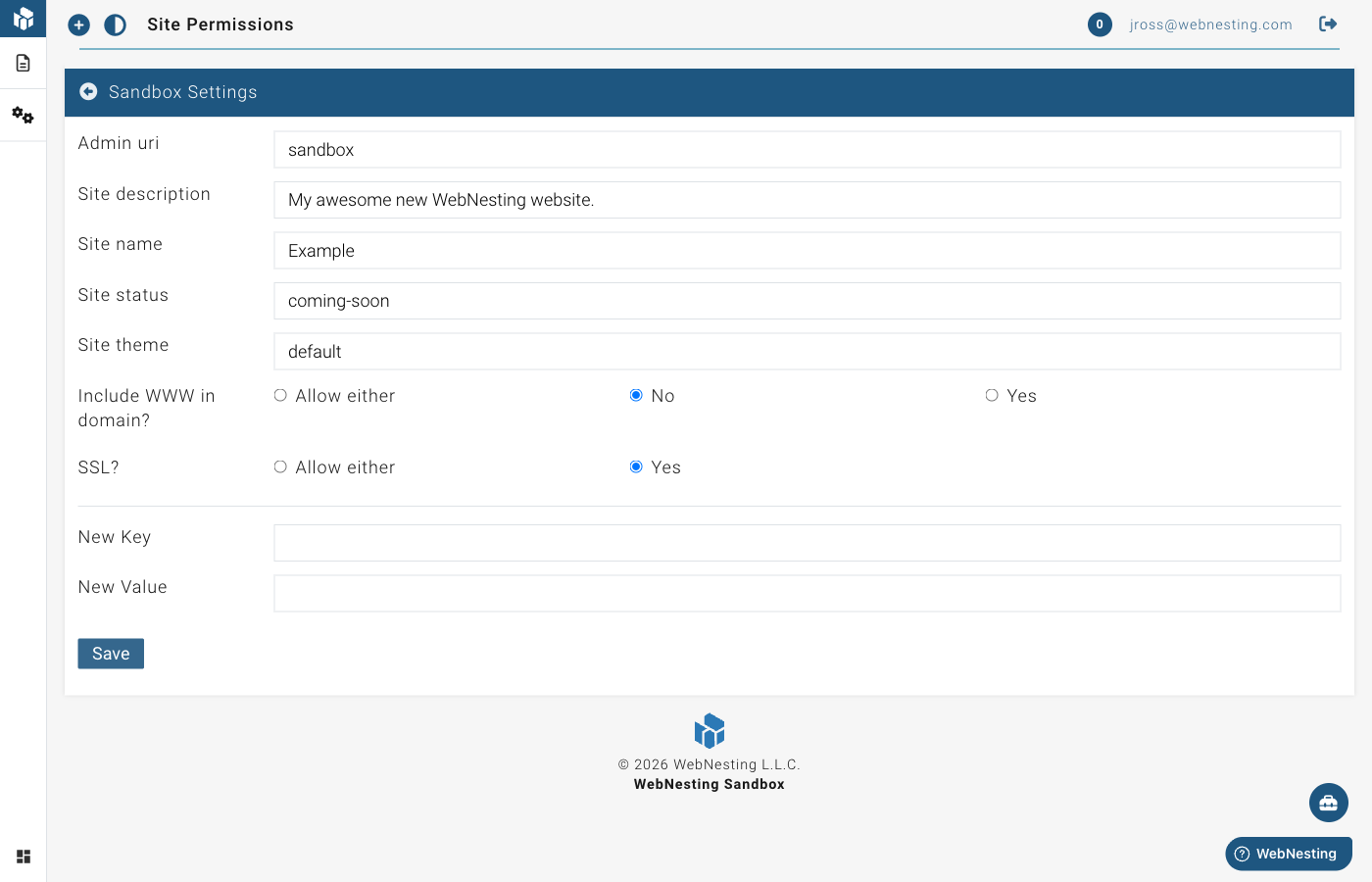The height and width of the screenshot is (882, 1372).
Task: Open the WebNesting help widget
Action: (1288, 853)
